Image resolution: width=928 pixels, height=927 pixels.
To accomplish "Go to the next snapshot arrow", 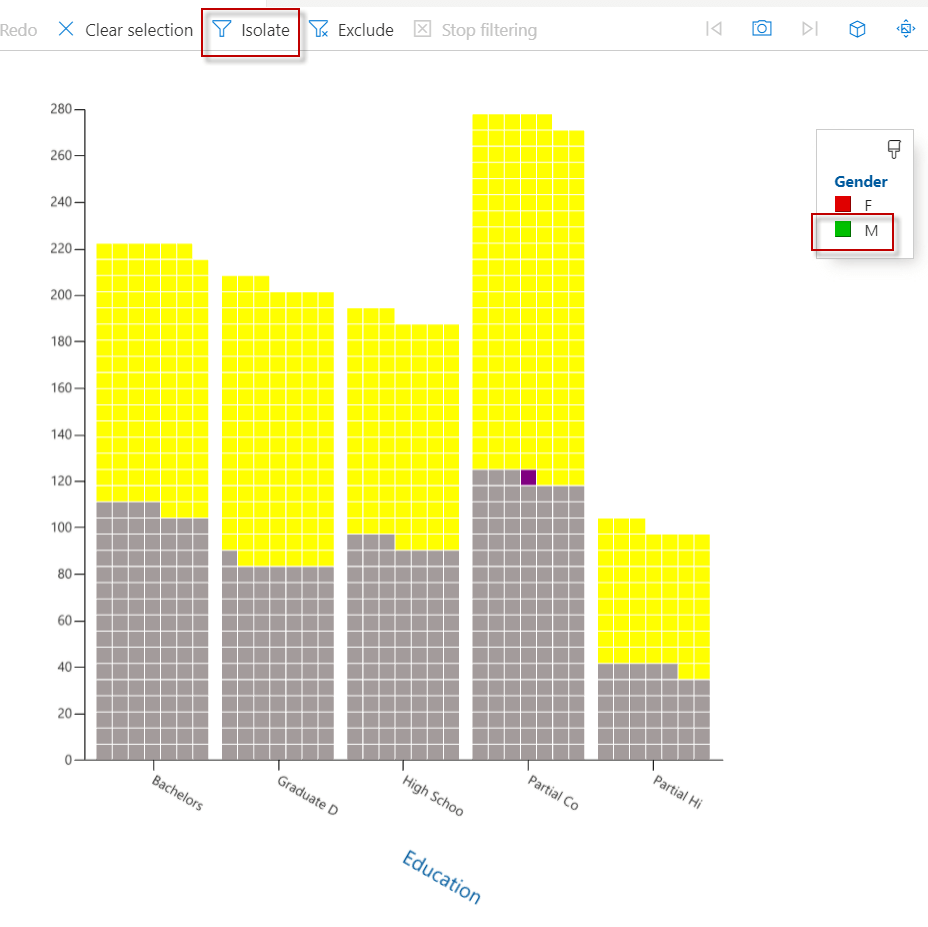I will pyautogui.click(x=810, y=28).
